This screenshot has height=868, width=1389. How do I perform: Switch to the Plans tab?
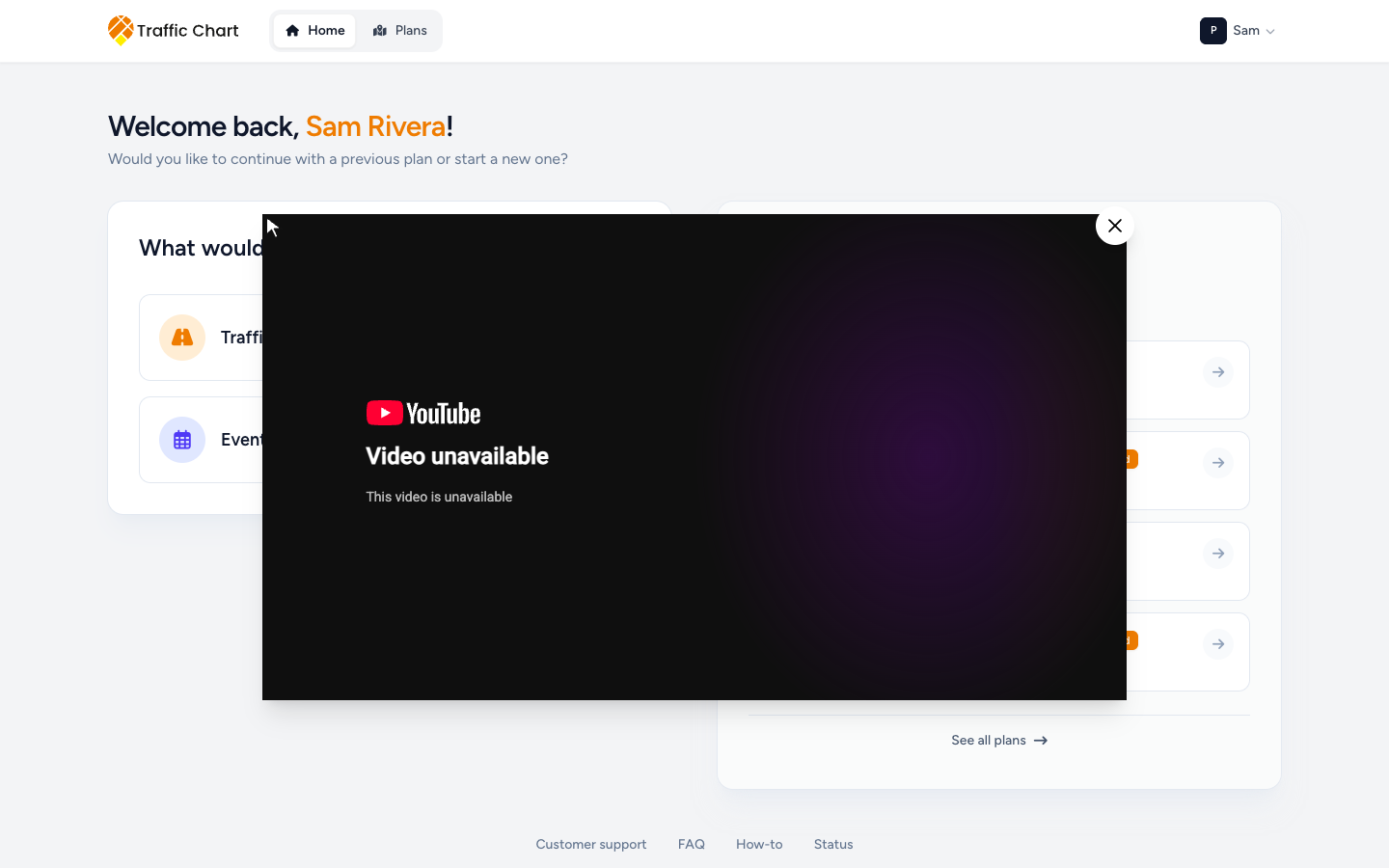[x=399, y=31]
